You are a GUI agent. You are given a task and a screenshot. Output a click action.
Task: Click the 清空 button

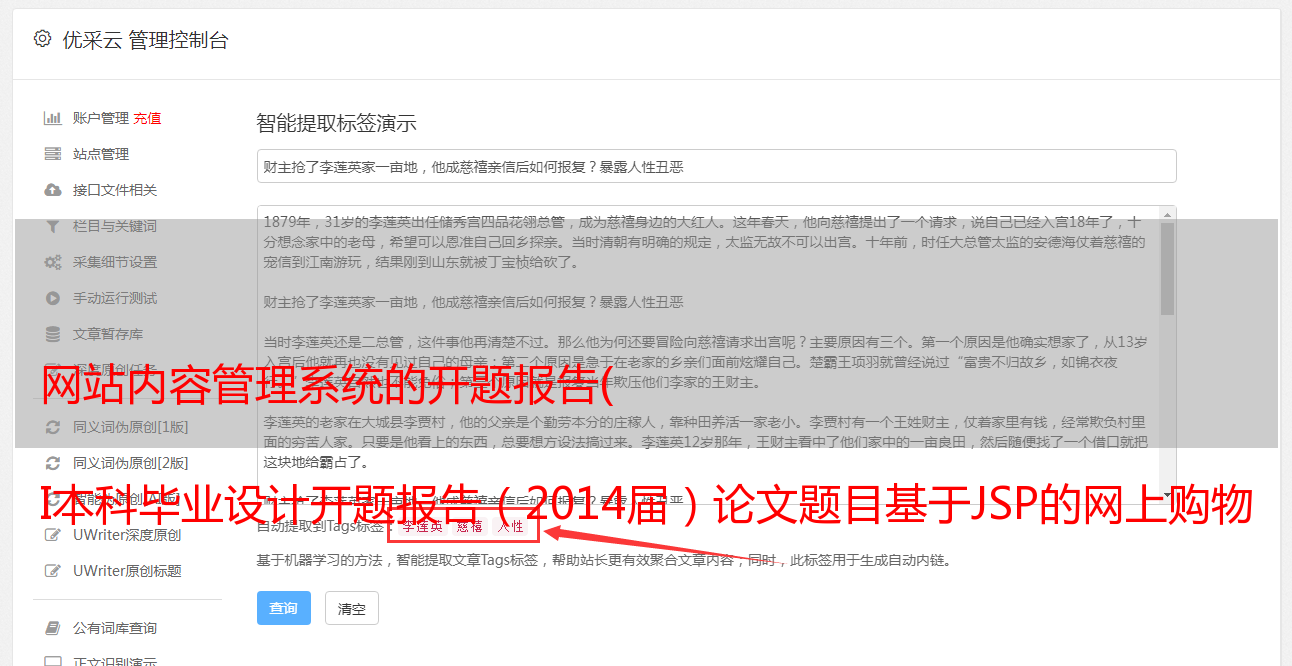[352, 608]
